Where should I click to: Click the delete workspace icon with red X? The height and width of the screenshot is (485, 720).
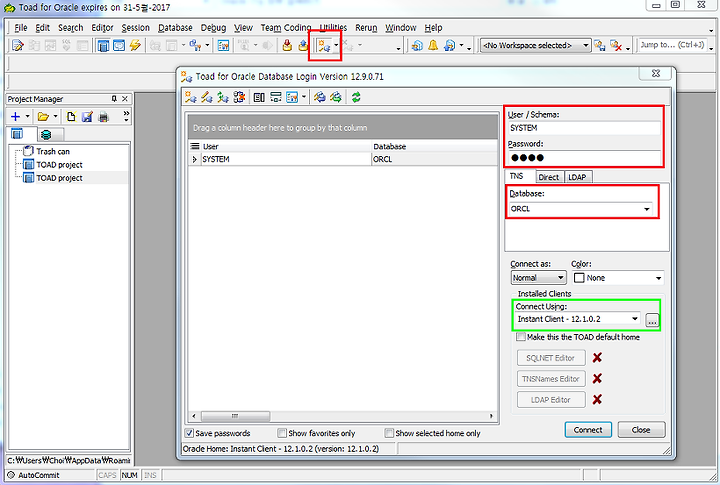coord(616,45)
